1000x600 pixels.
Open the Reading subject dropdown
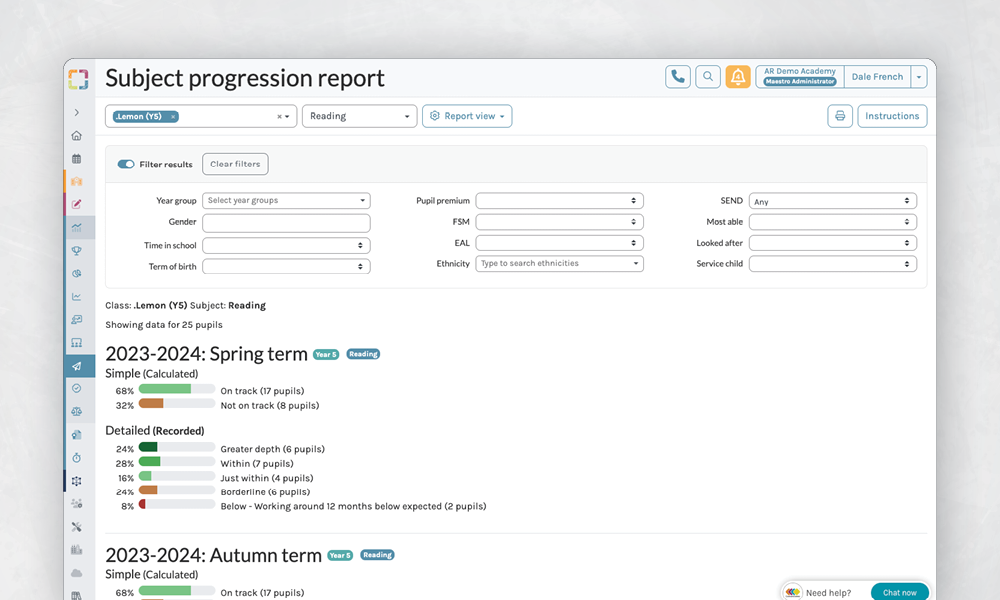point(359,116)
